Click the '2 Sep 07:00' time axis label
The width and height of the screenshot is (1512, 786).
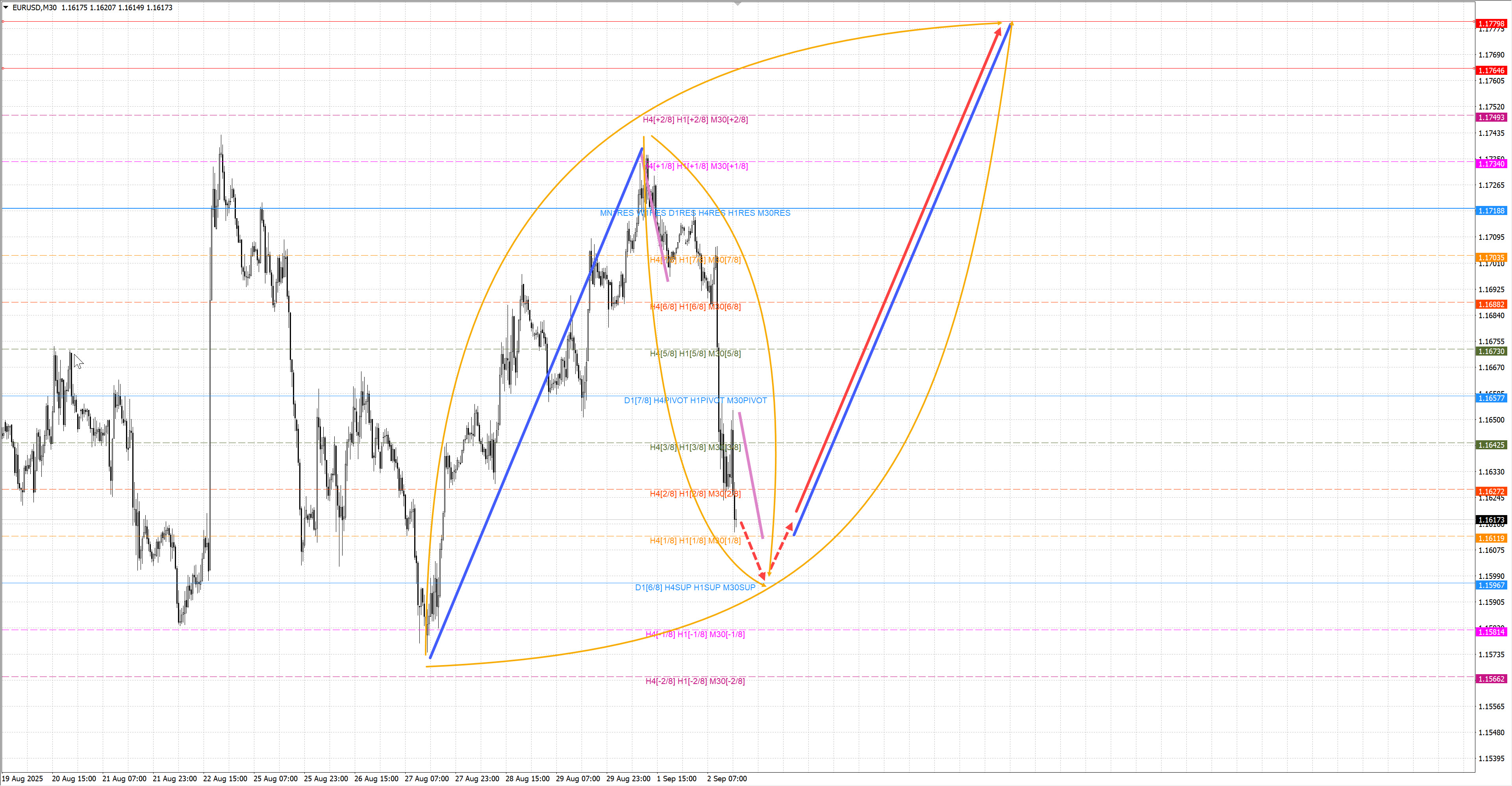click(x=726, y=779)
